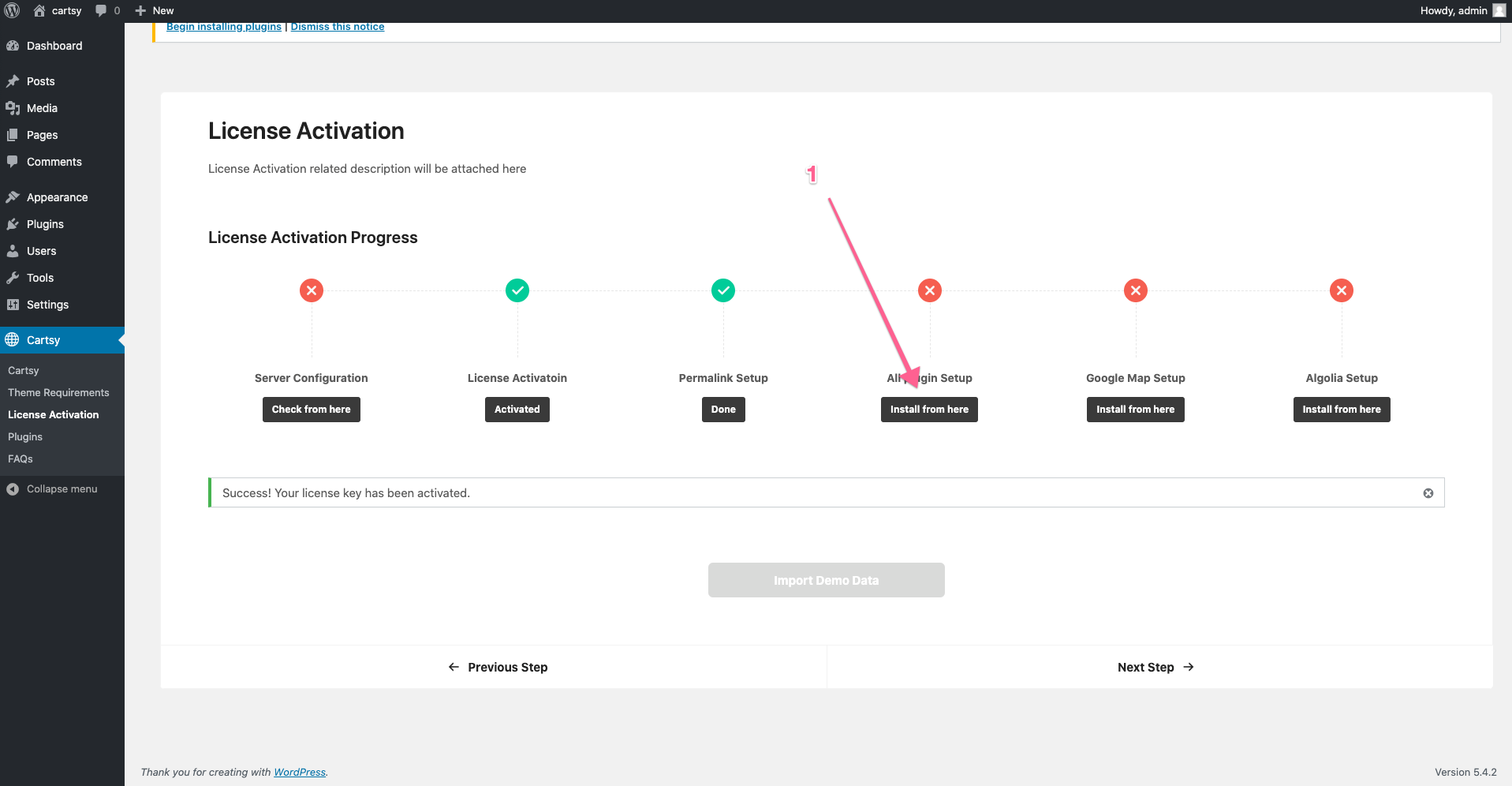Click Server Configuration red cross status icon
Viewport: 1512px width, 786px height.
pyautogui.click(x=312, y=290)
